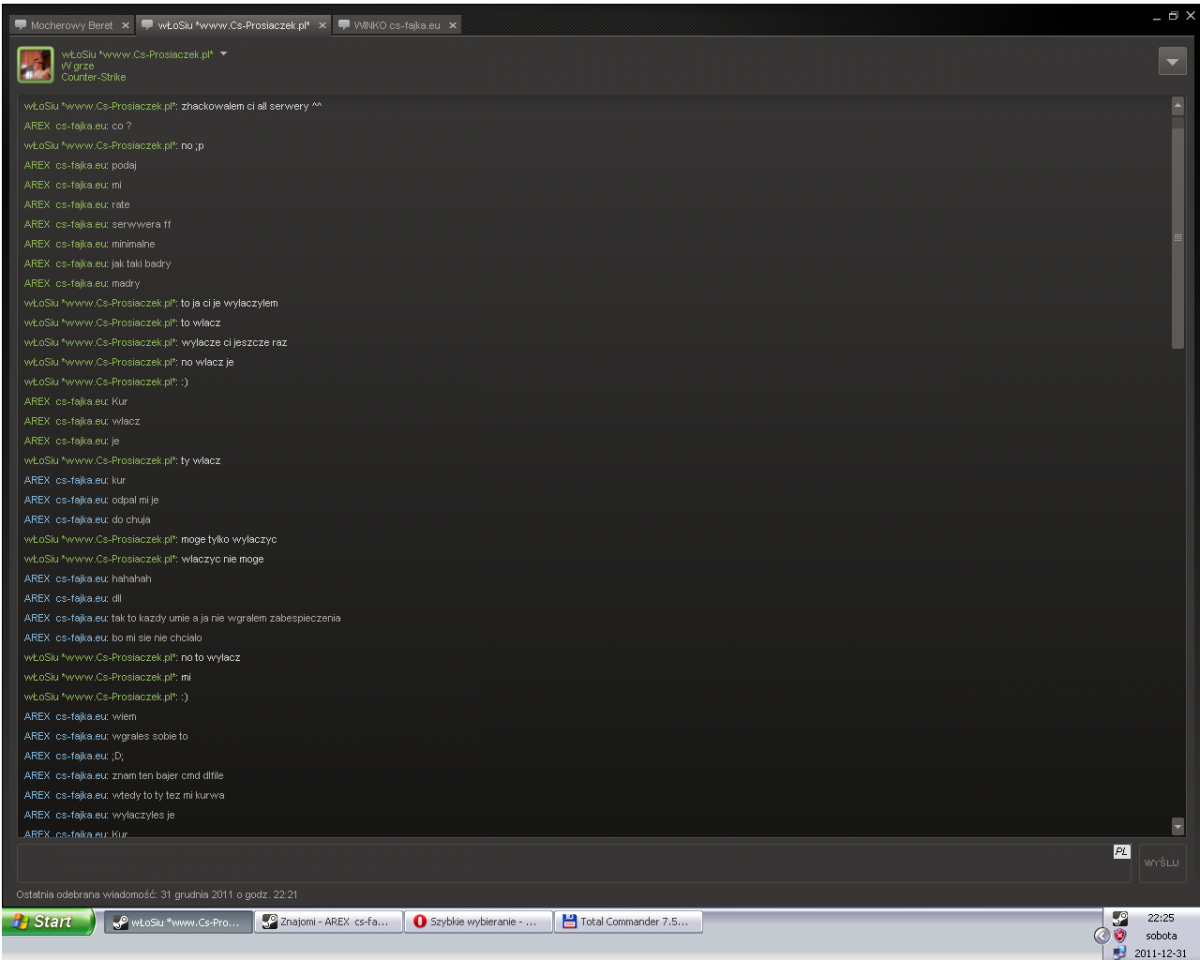Click the message 'rate'

click(121, 205)
